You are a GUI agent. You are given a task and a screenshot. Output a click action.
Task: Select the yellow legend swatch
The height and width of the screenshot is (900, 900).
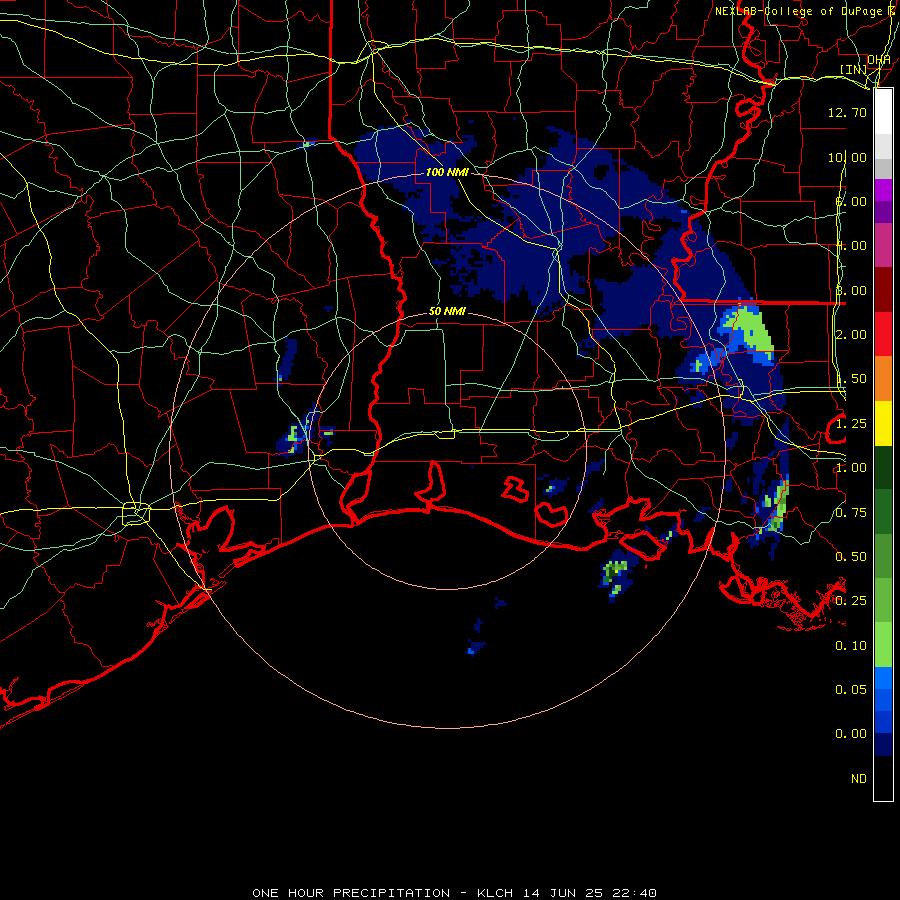click(883, 424)
